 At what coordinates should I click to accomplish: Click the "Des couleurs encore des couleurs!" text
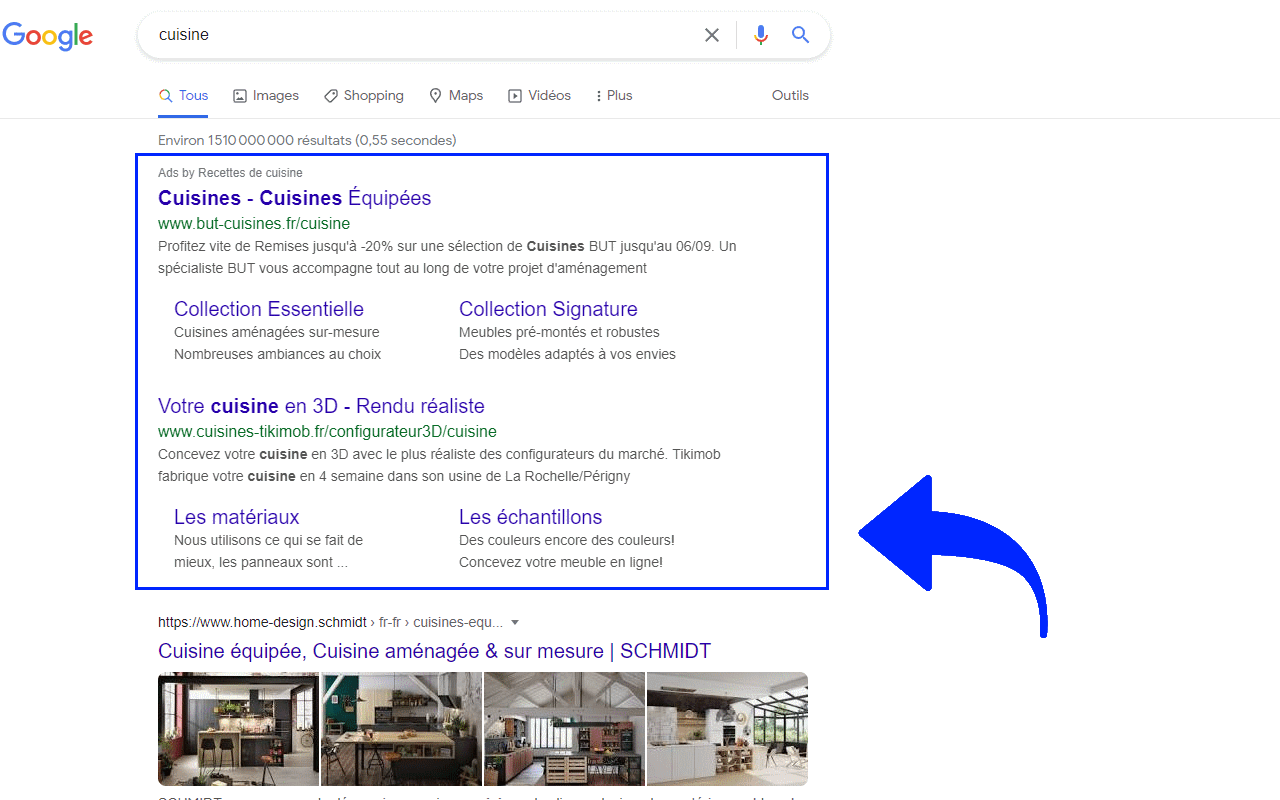click(567, 540)
